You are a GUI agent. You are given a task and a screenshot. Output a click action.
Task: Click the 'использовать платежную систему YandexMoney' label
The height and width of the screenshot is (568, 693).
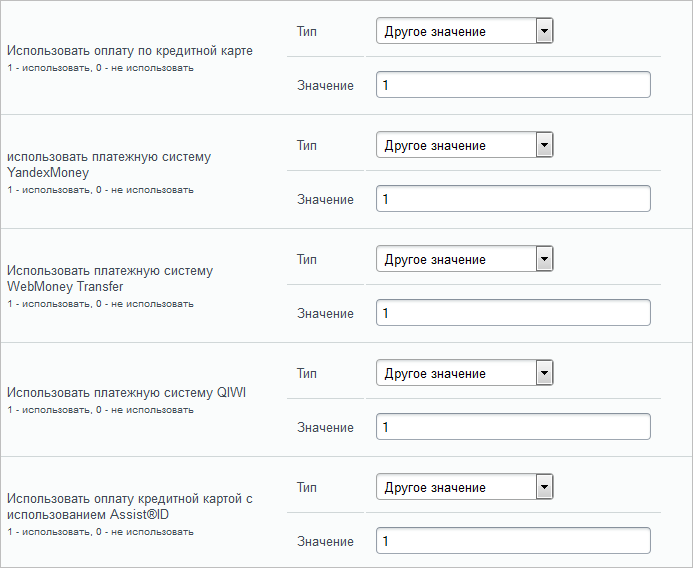(x=109, y=164)
